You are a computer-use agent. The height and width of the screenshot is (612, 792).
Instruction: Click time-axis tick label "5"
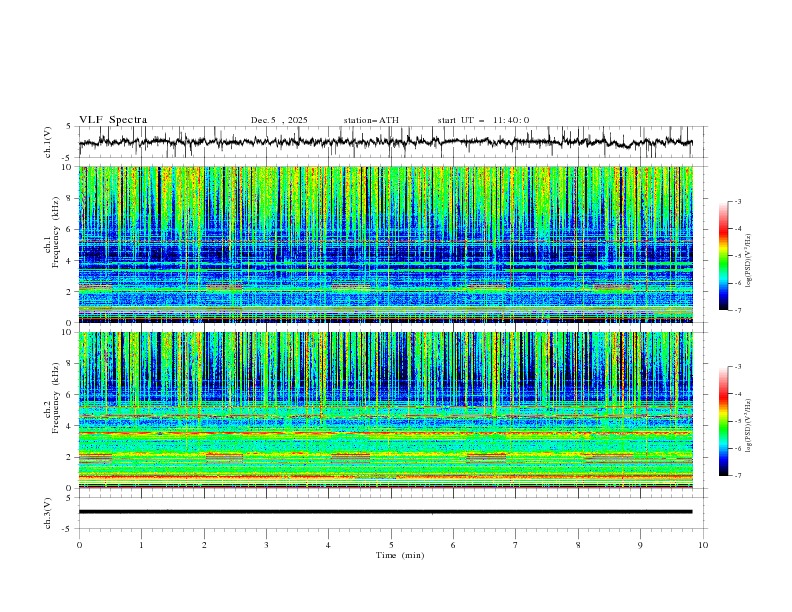click(x=391, y=545)
